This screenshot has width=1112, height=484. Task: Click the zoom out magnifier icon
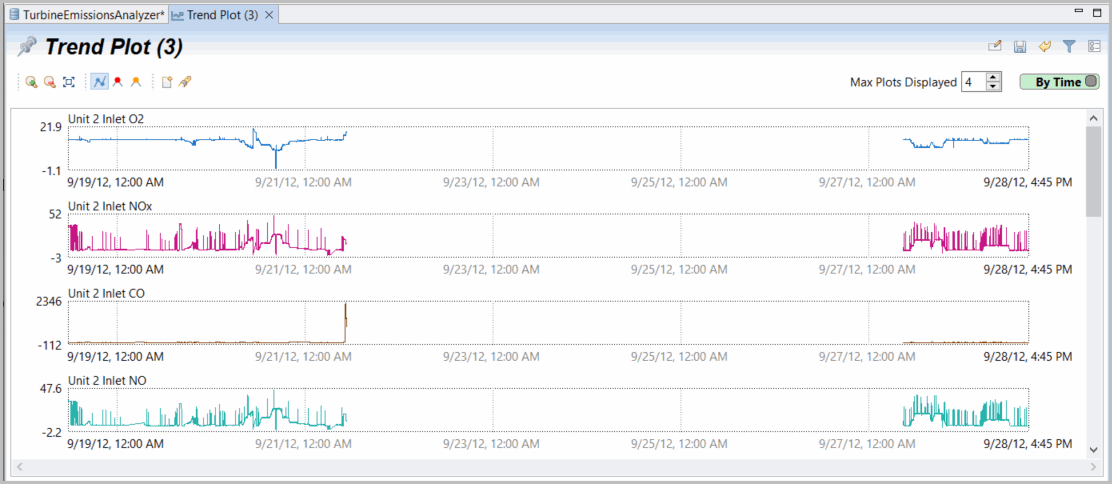click(x=49, y=82)
